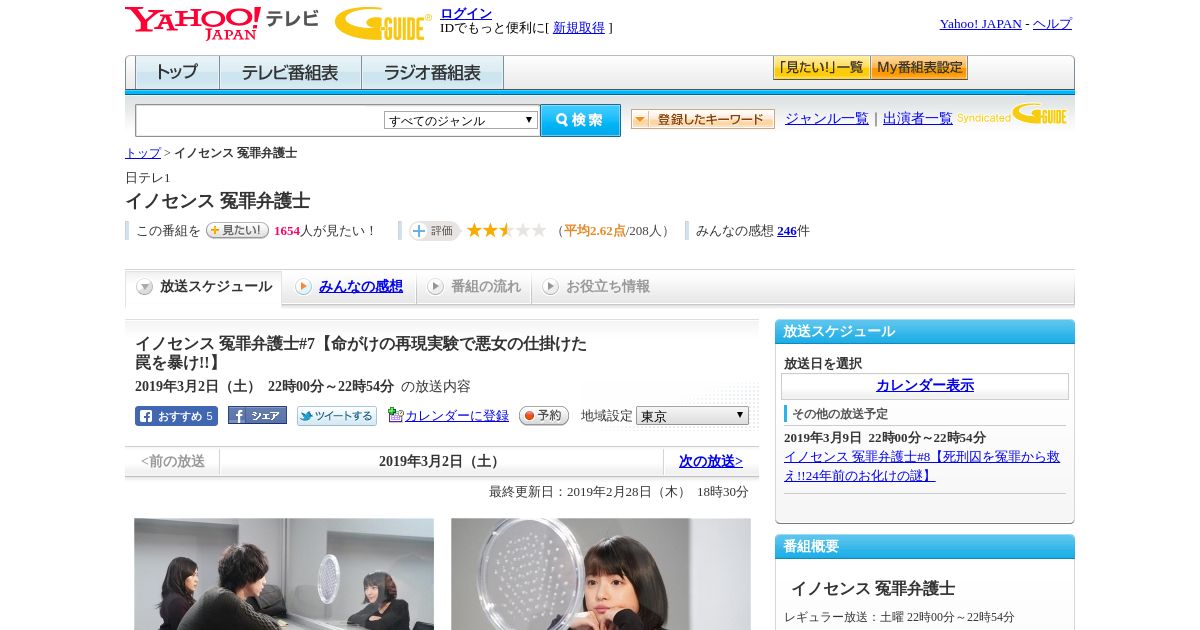Click the カレンダーに登録 link

(457, 416)
